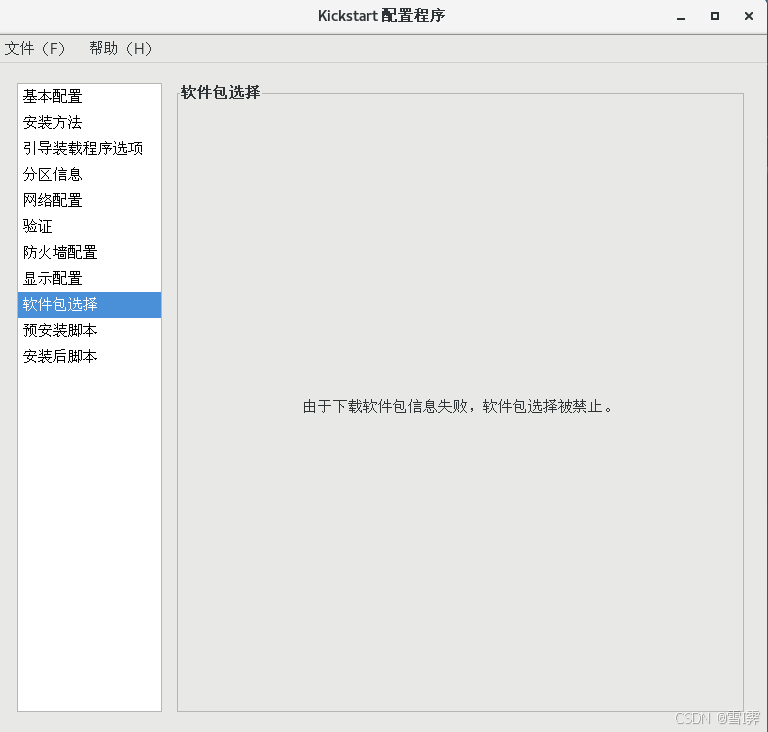
Task: Open 预安装脚本 section
Action: pos(89,331)
